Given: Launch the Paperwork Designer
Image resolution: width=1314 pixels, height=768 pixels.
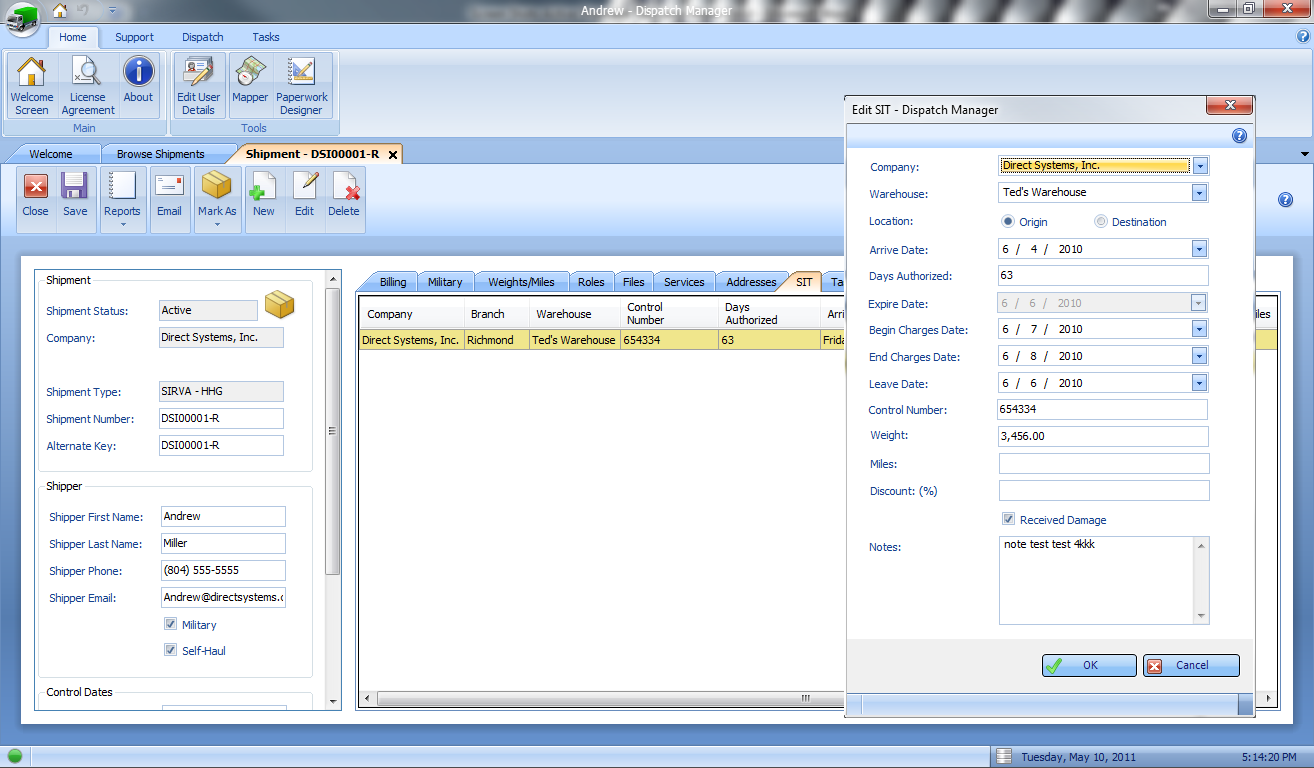Looking at the screenshot, I should click(301, 84).
